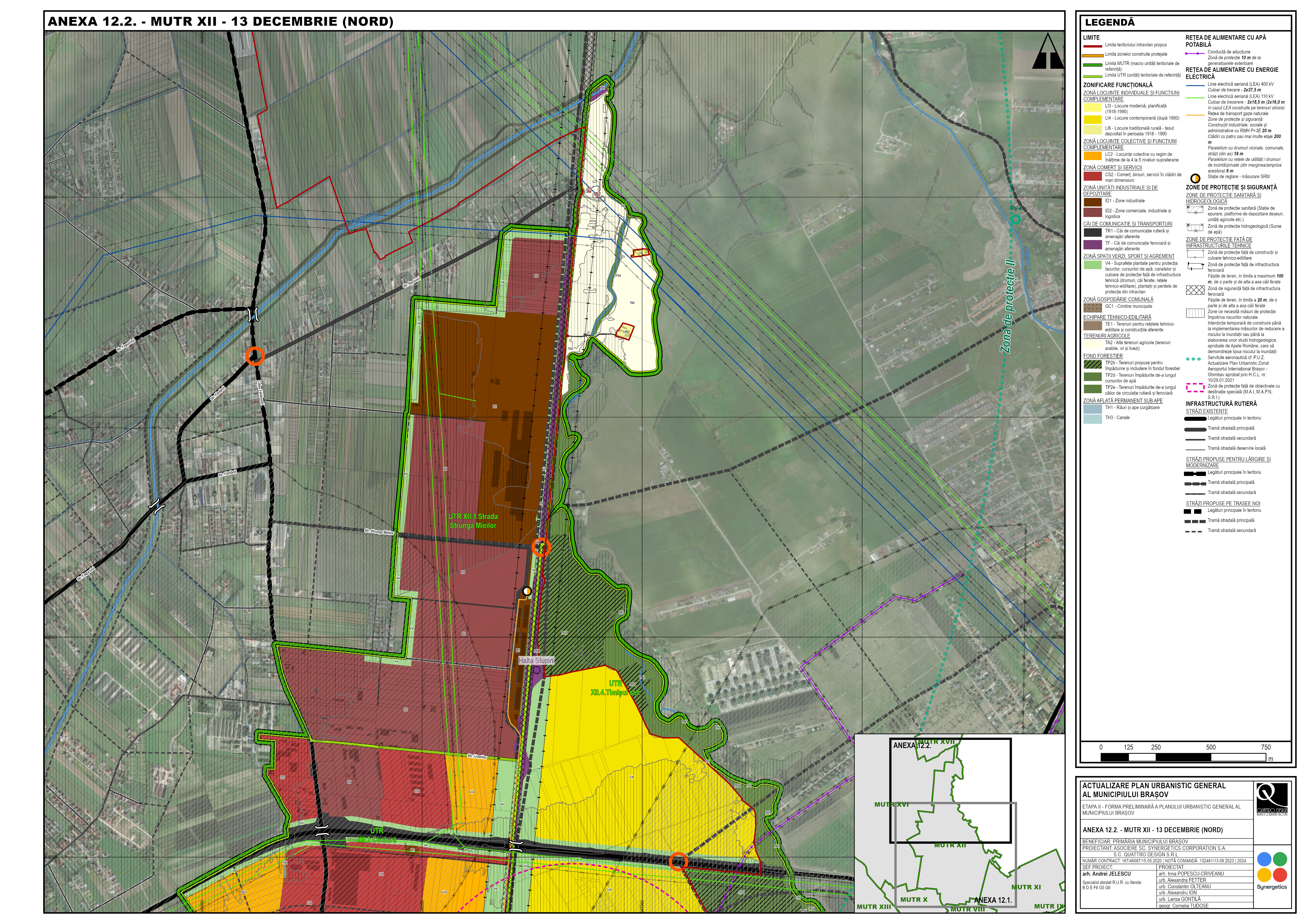Click the 500 value on the scale bar

(1211, 747)
